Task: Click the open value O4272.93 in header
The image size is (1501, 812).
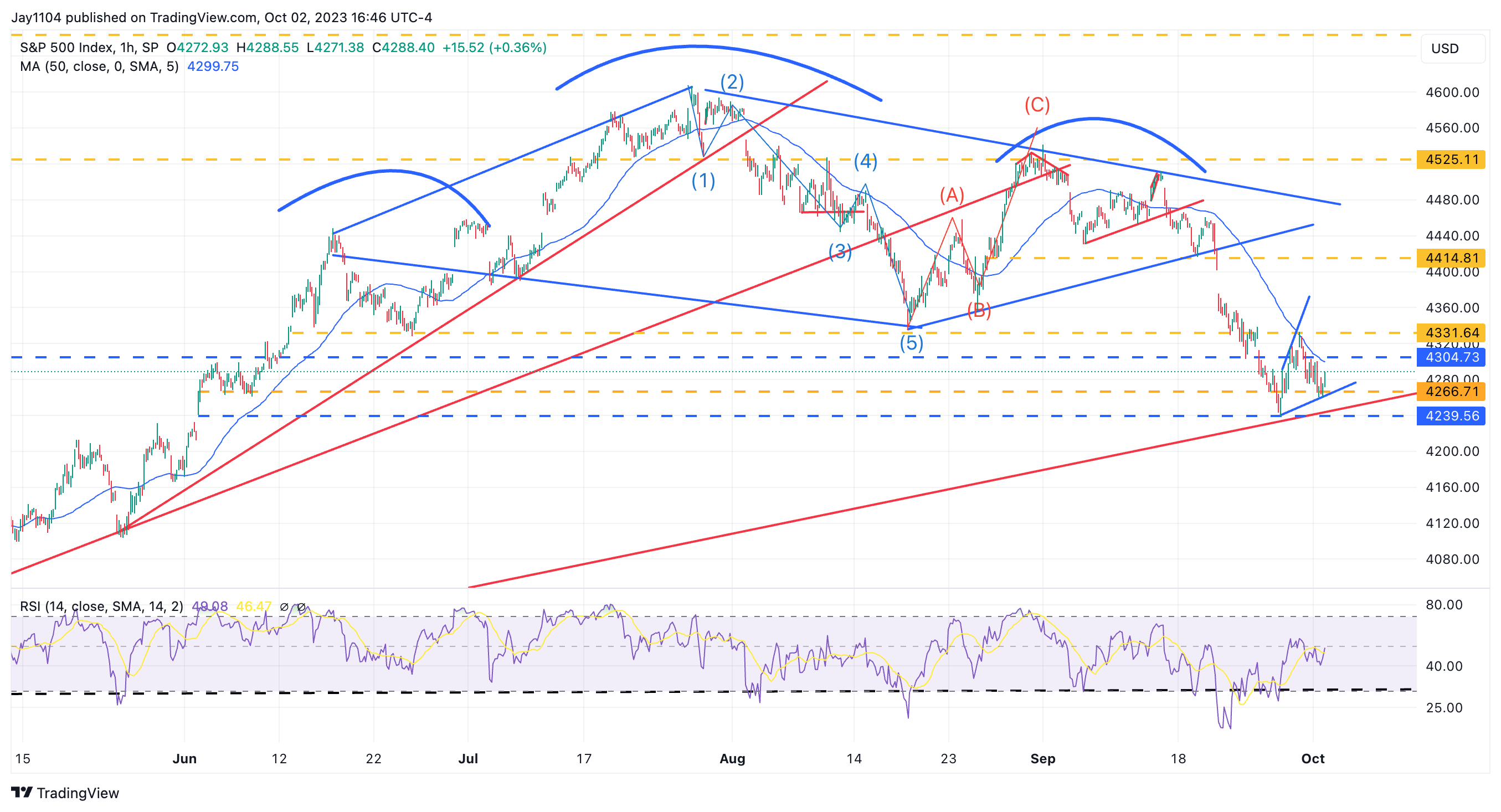Action: point(198,48)
